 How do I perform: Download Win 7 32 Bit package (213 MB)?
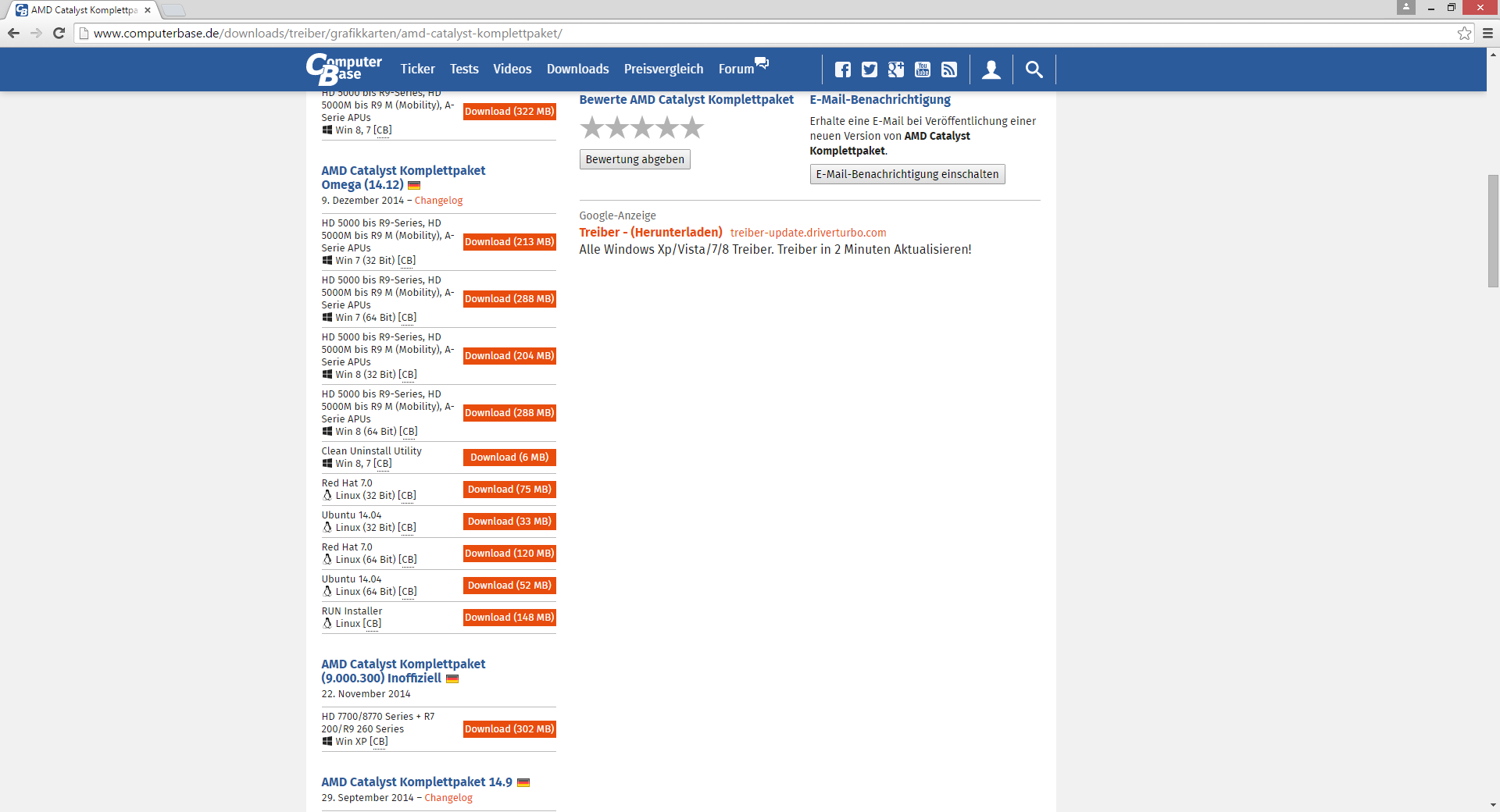pyautogui.click(x=509, y=242)
